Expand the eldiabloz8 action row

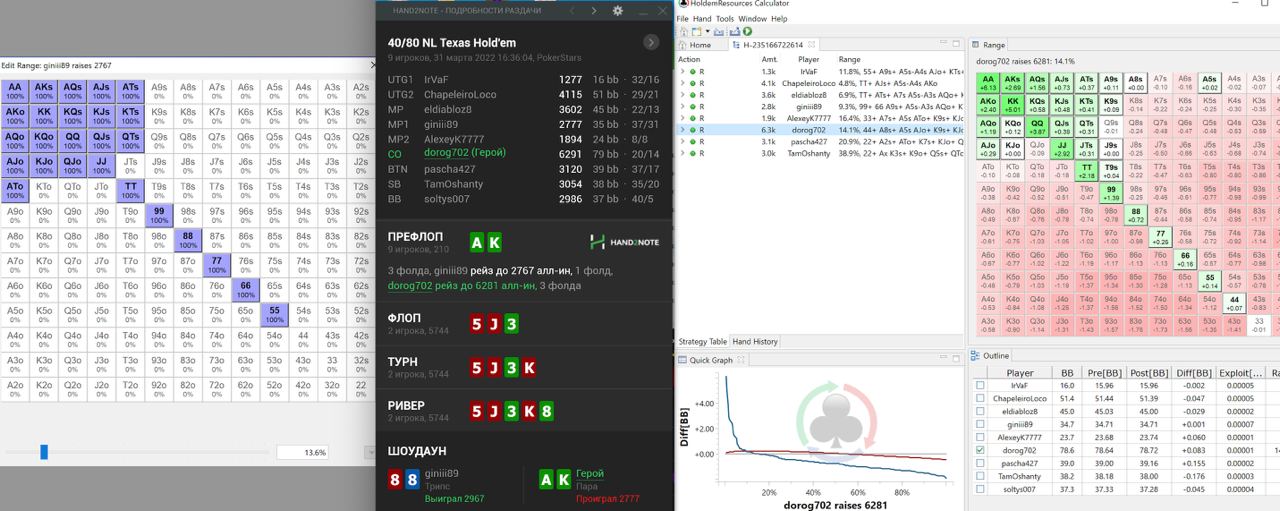pyautogui.click(x=682, y=95)
